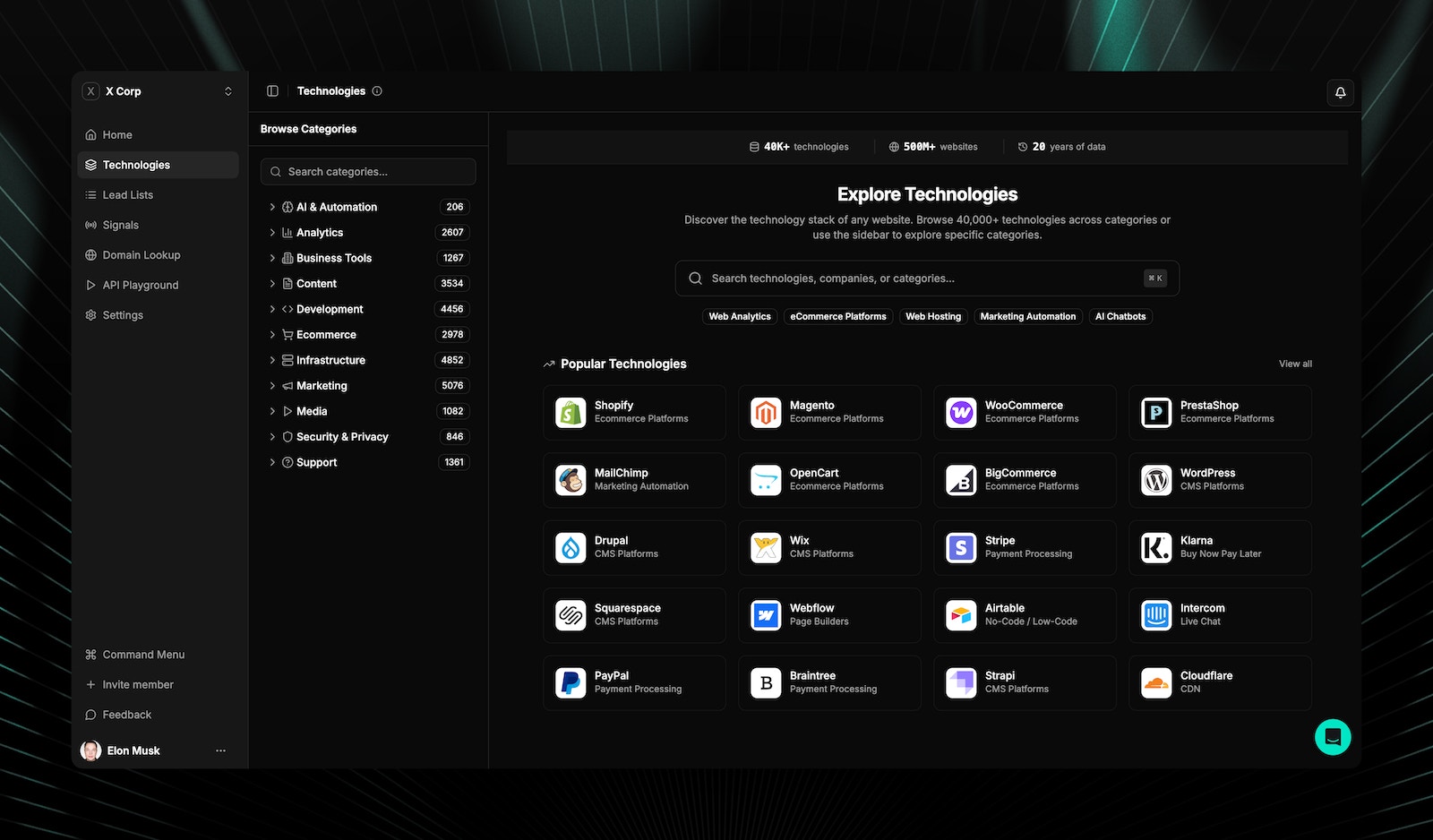Click the notification bell icon
This screenshot has height=840, width=1433.
(1340, 92)
